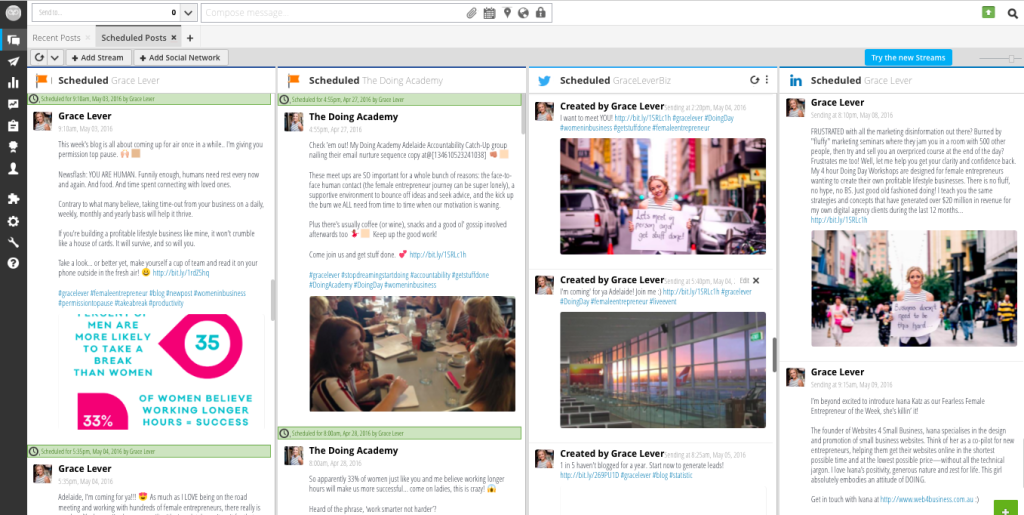Click the GraceLeverBiz stream scrollbar
The width and height of the screenshot is (1024, 515).
click(x=775, y=354)
